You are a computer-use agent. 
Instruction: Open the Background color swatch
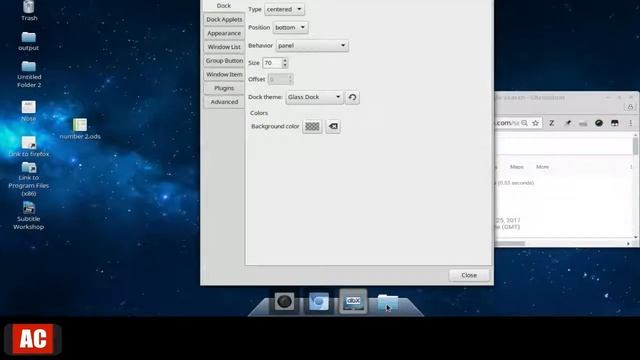point(312,127)
